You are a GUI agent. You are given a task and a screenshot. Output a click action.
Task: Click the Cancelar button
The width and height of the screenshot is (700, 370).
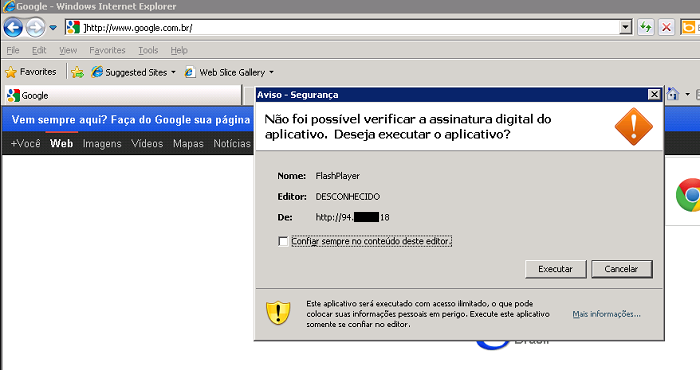[x=621, y=269]
